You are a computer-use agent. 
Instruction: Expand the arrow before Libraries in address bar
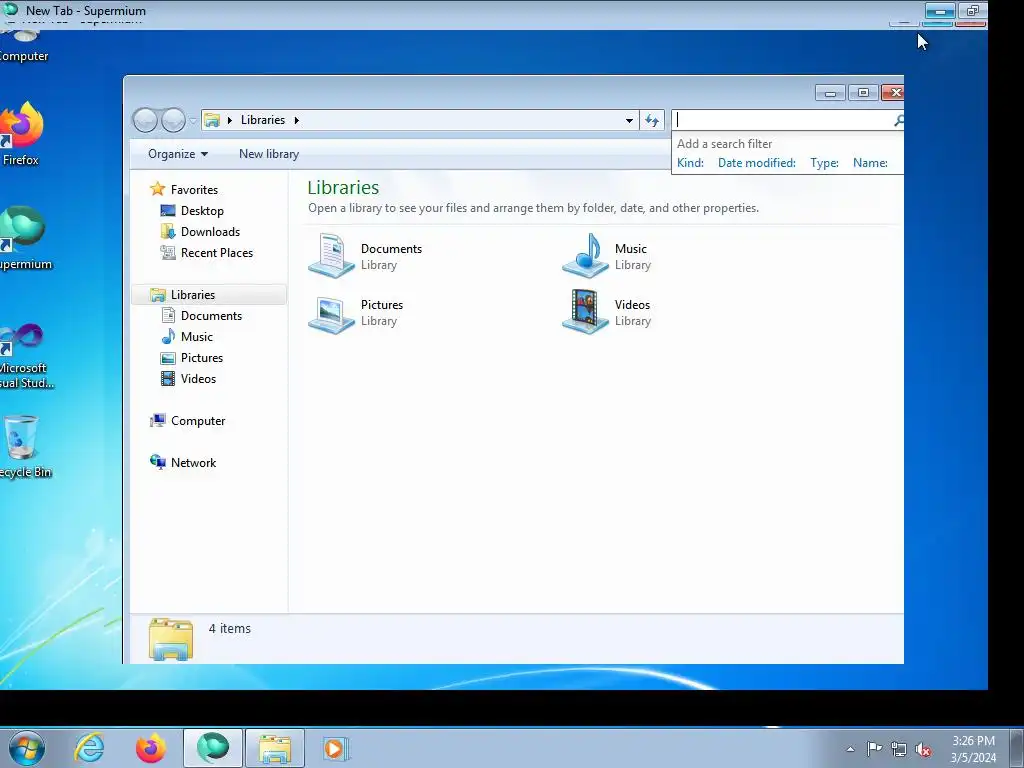pos(230,120)
